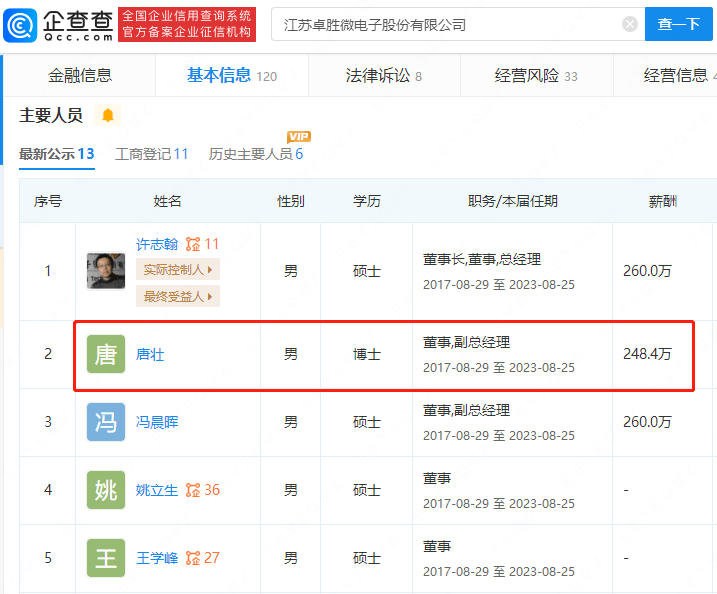Open 王学峰's relation graph icon with count 27
Viewport: 717px width, 594px height.
tap(202, 558)
